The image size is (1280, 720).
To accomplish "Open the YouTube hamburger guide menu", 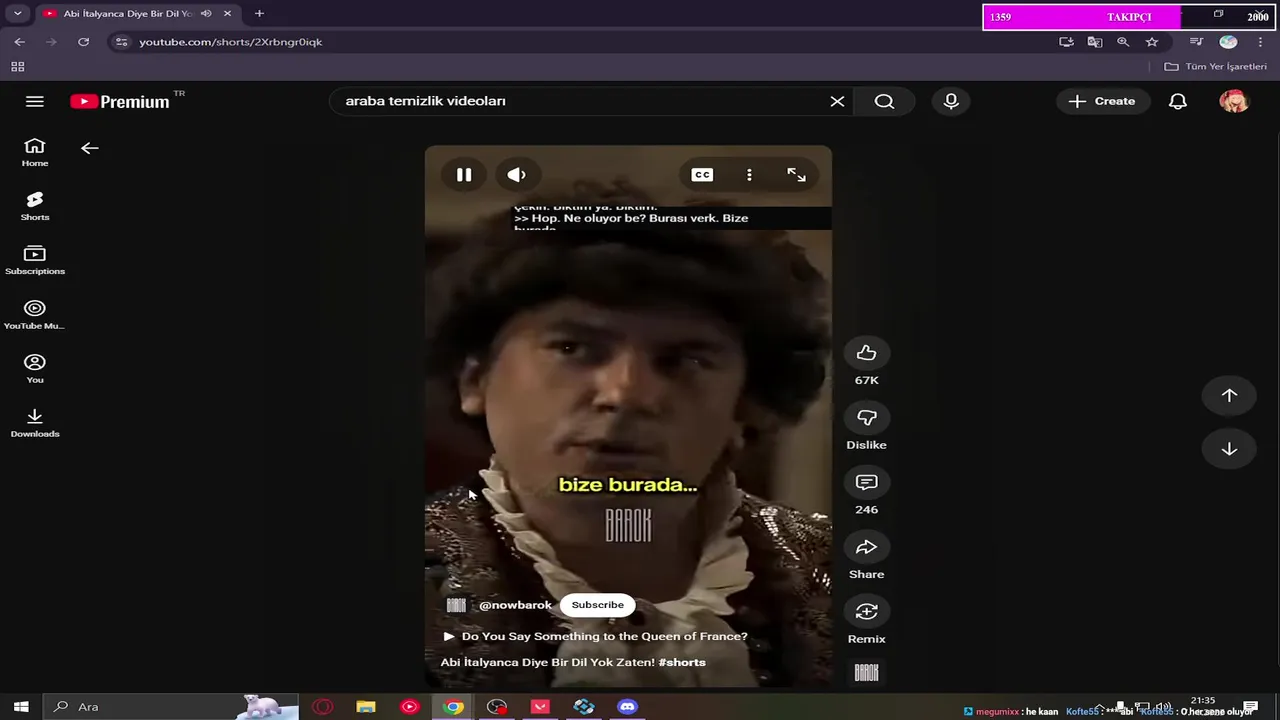I will coord(35,101).
